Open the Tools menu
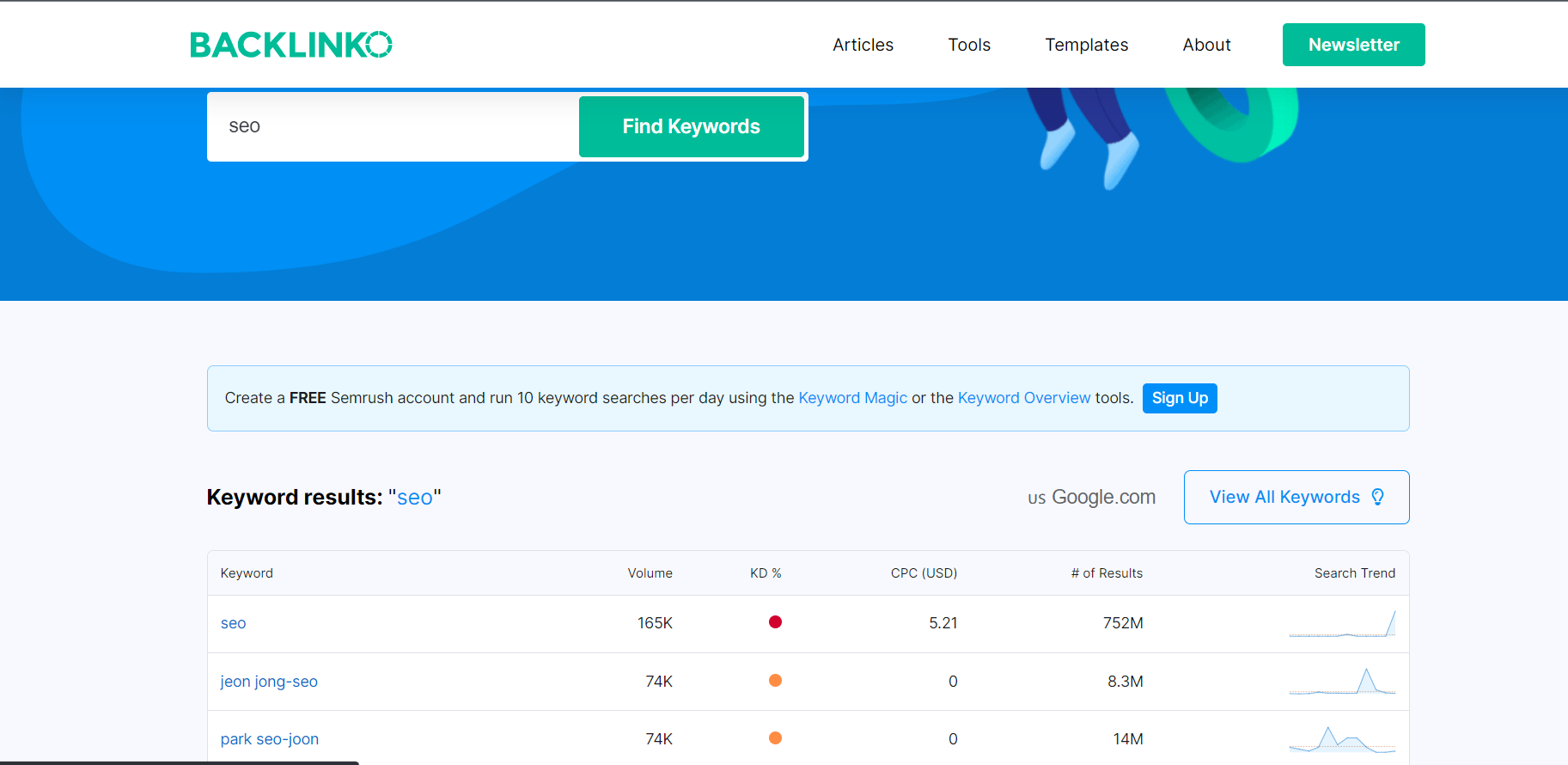 pyautogui.click(x=969, y=45)
